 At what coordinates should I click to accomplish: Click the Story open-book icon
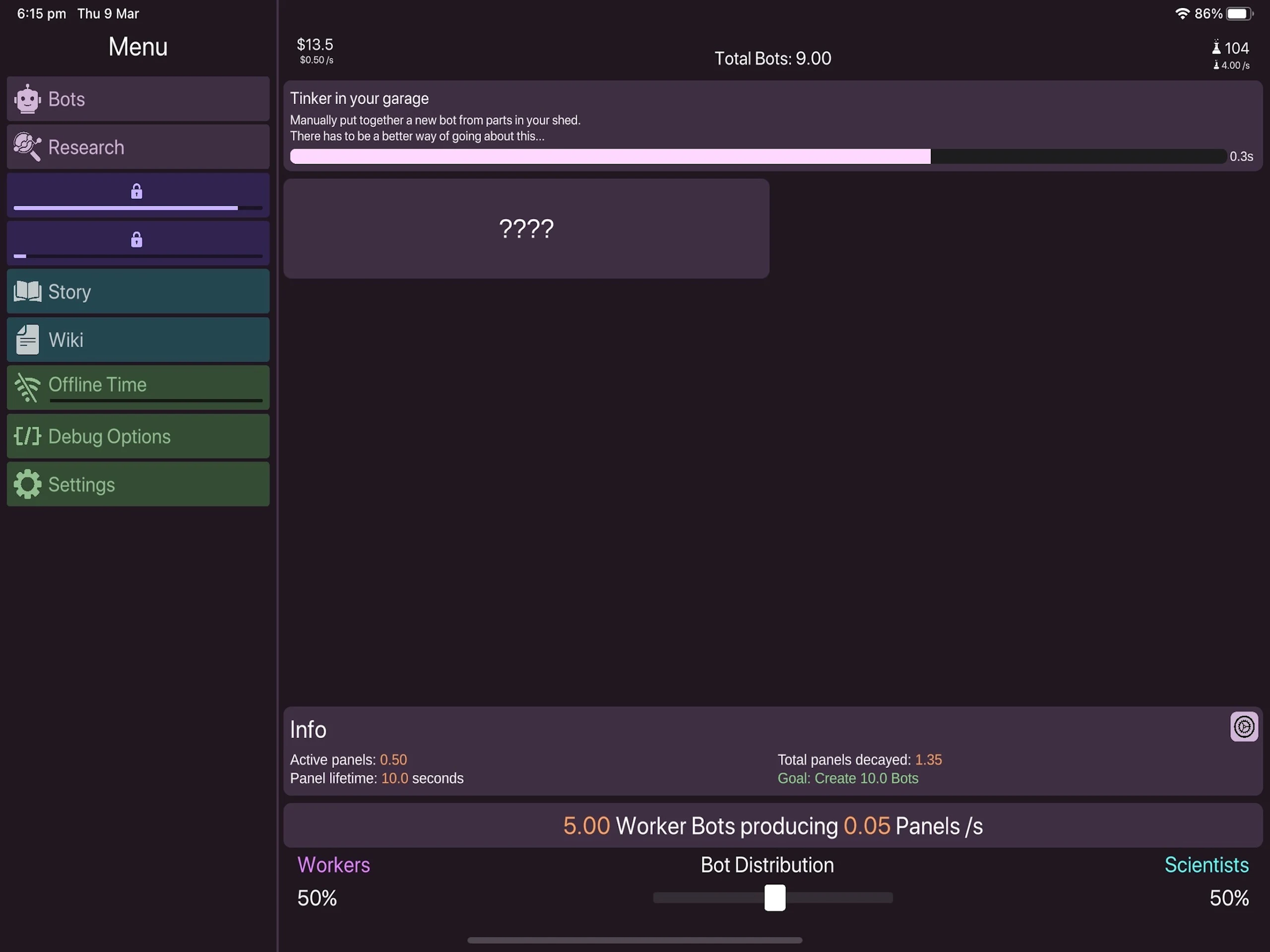point(27,292)
